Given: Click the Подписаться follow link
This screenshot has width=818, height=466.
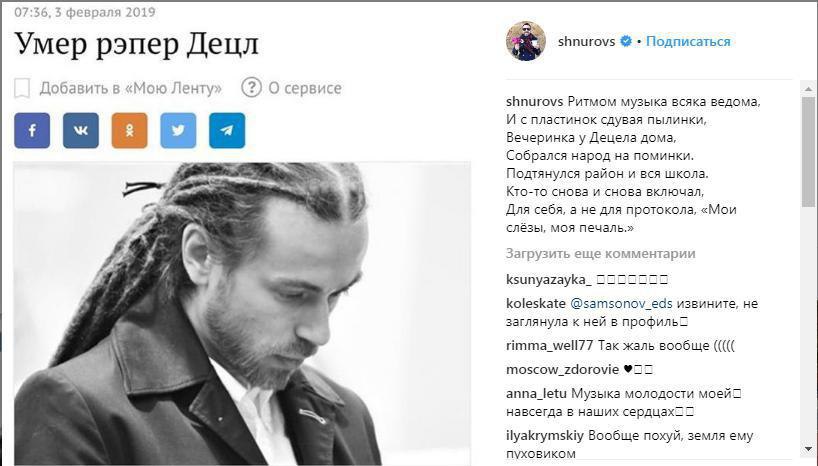Looking at the screenshot, I should [x=688, y=41].
